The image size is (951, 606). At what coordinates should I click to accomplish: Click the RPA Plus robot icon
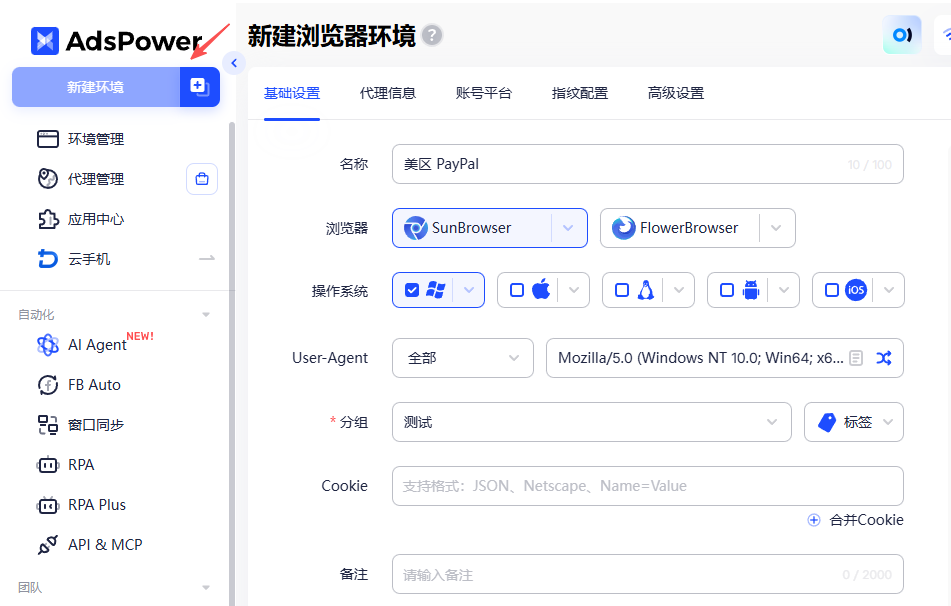[x=48, y=505]
